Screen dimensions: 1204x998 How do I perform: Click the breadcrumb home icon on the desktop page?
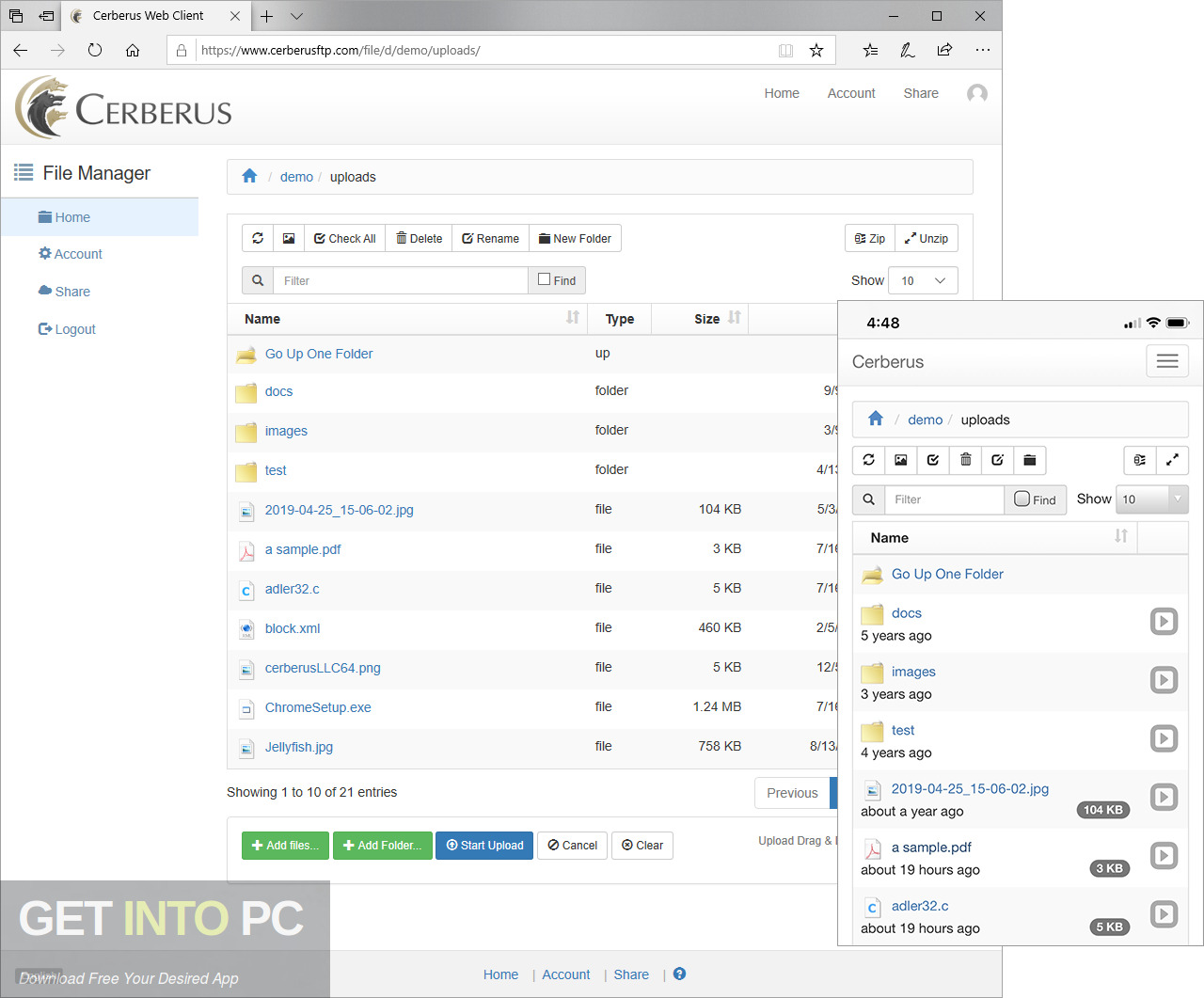pyautogui.click(x=249, y=176)
